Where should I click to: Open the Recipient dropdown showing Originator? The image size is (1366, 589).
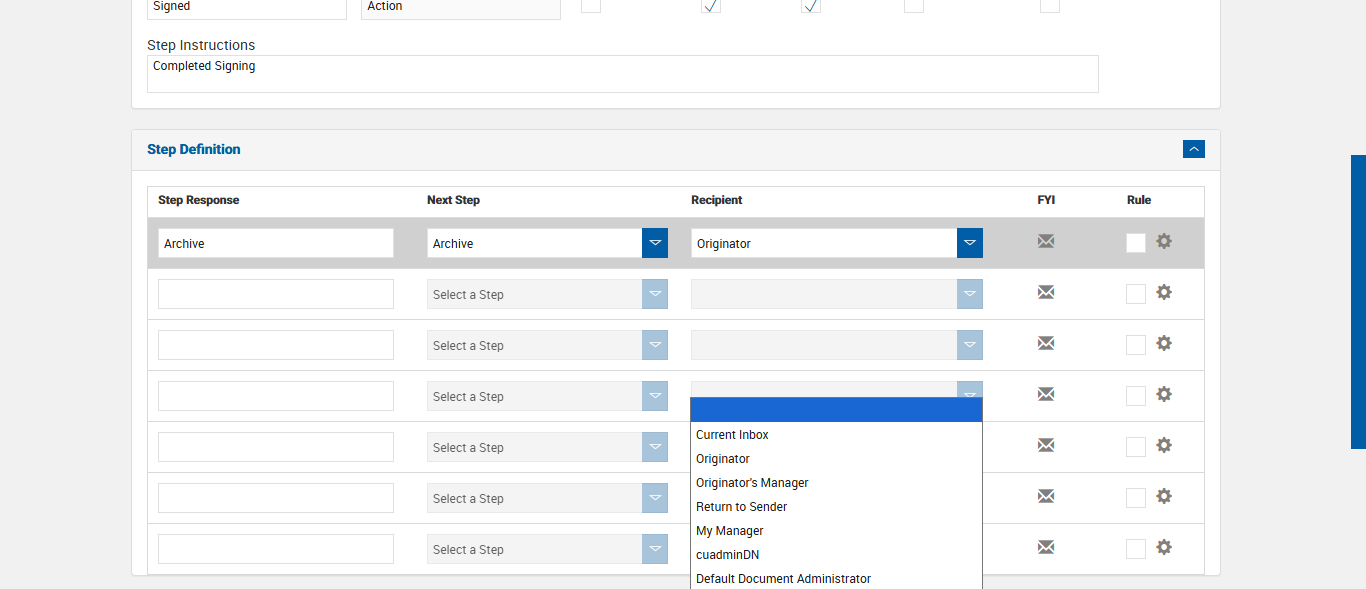click(969, 243)
